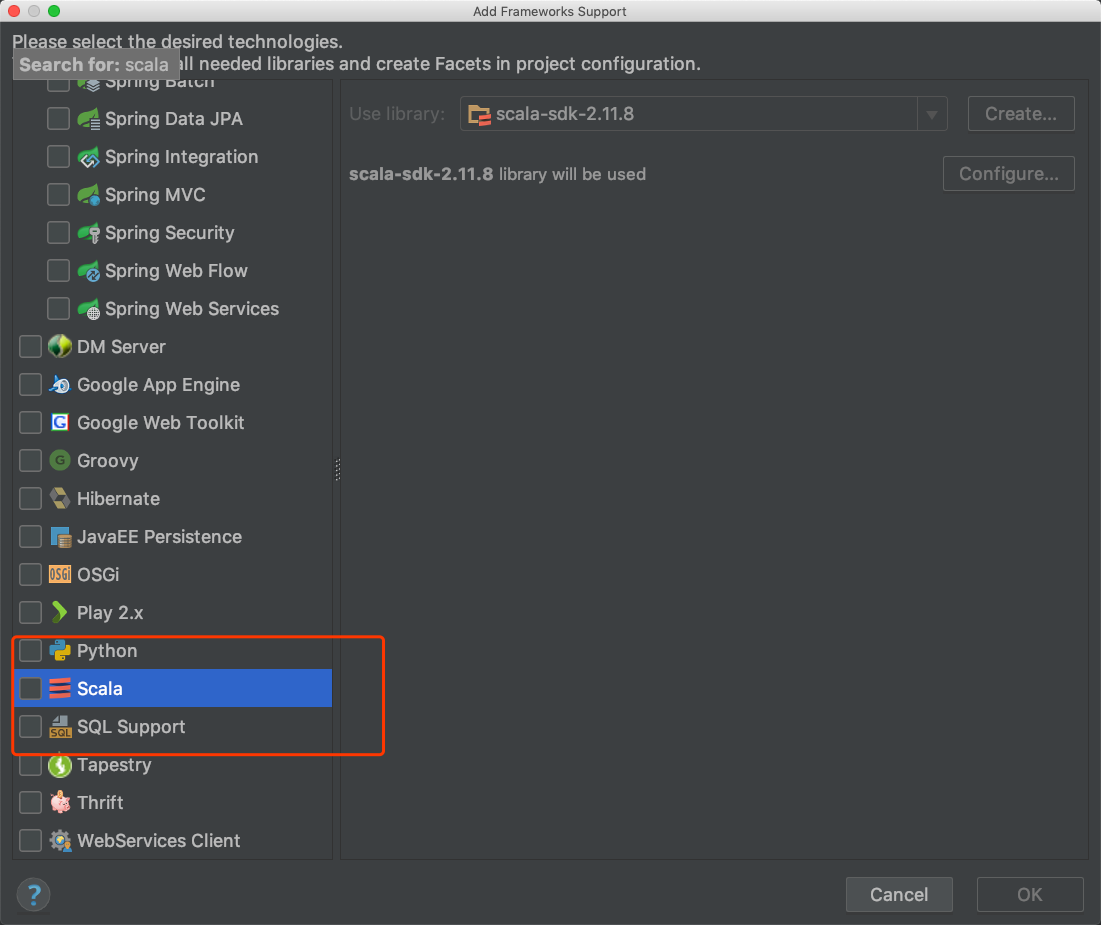Select the Spring Web Services label

point(192,309)
